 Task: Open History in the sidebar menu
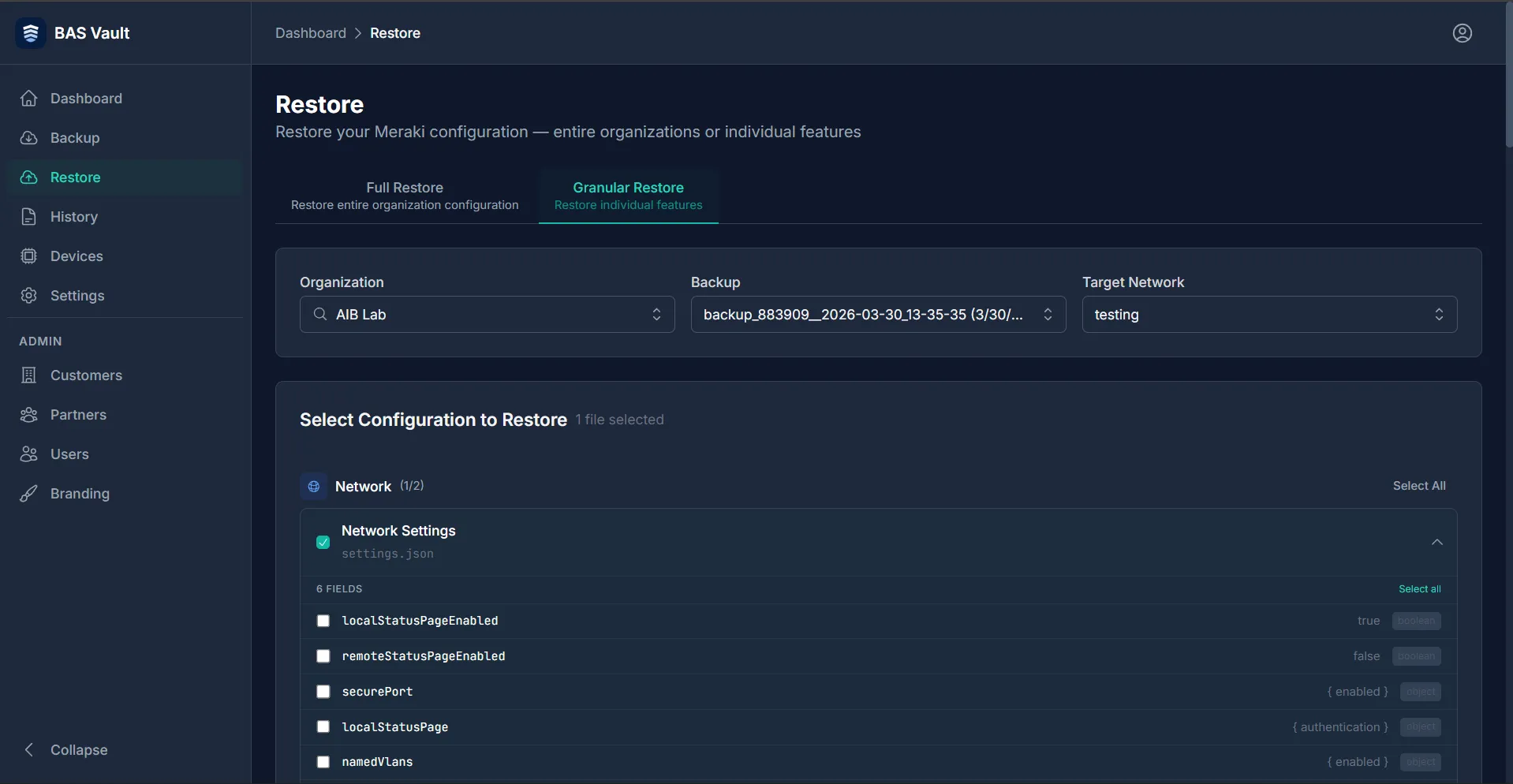click(x=124, y=217)
